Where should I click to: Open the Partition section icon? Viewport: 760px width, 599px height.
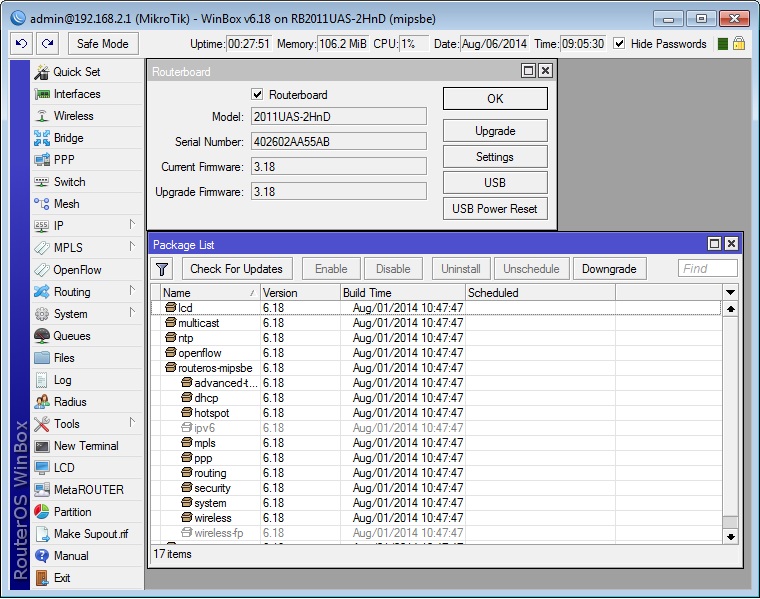tap(42, 512)
